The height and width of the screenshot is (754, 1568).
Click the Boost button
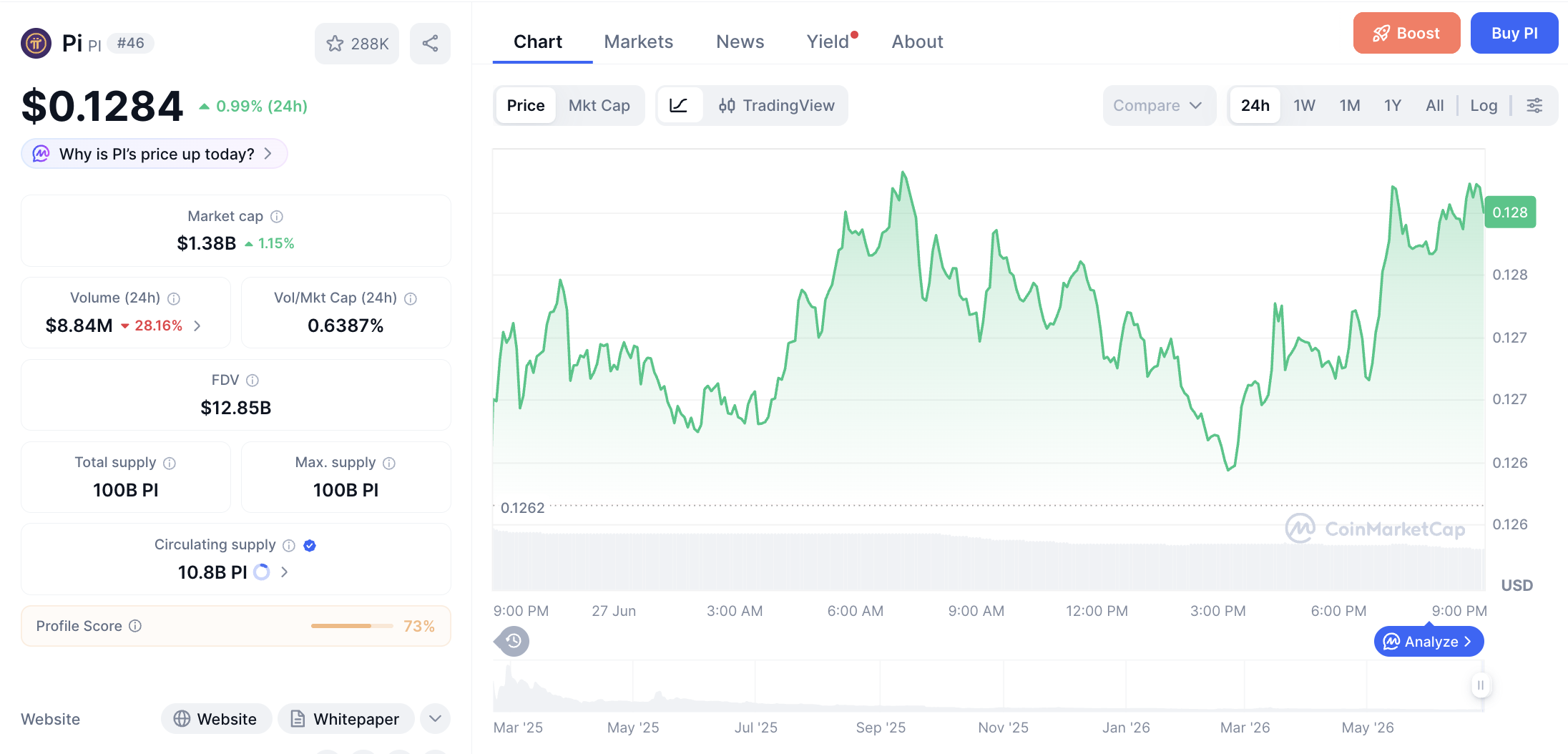click(x=1406, y=33)
